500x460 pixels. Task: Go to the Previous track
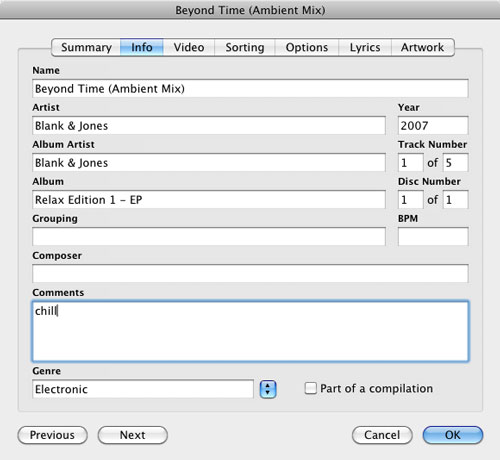52,435
